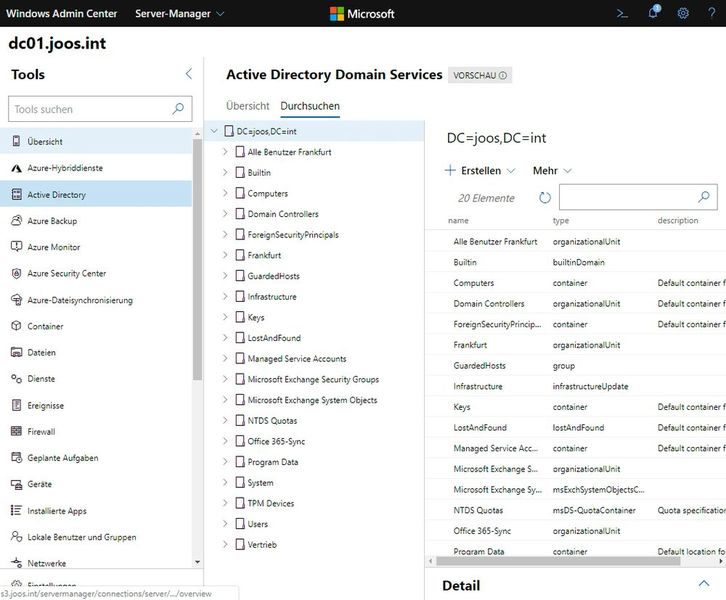Open Dienste in the Tools list
The image size is (726, 600).
pos(96,379)
